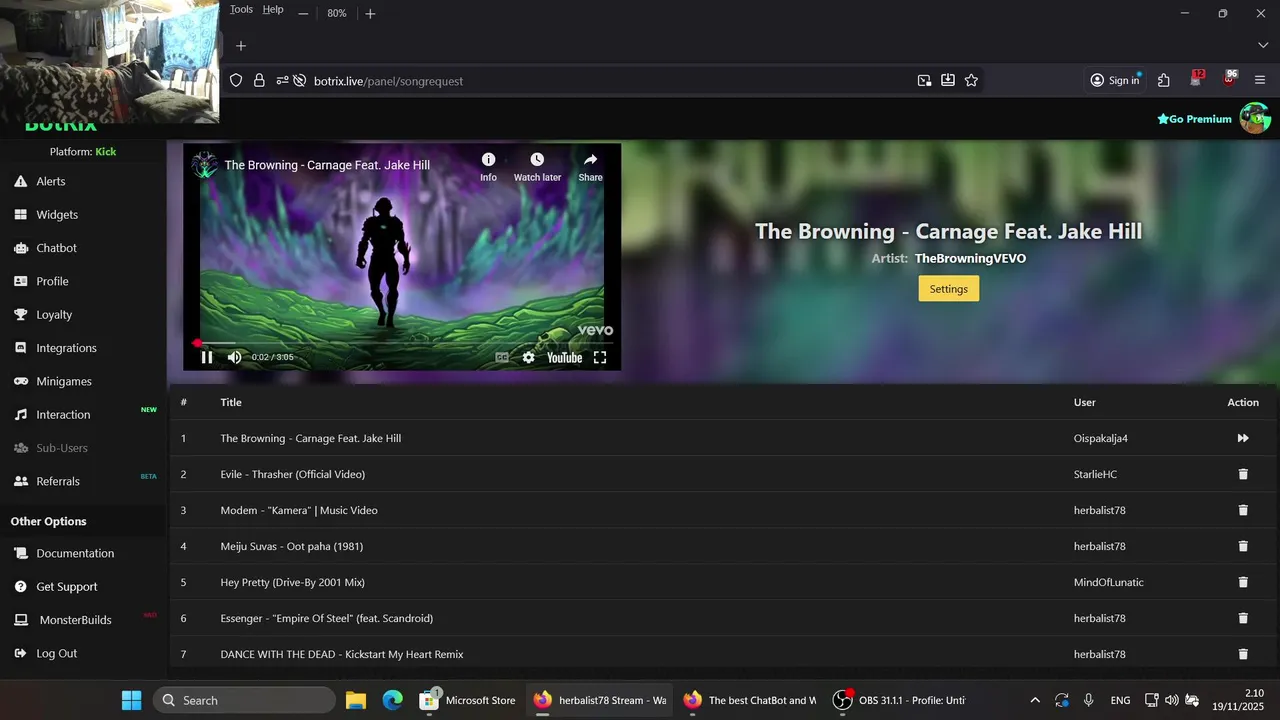Open the Firefox hamburger application menu

(x=1260, y=80)
